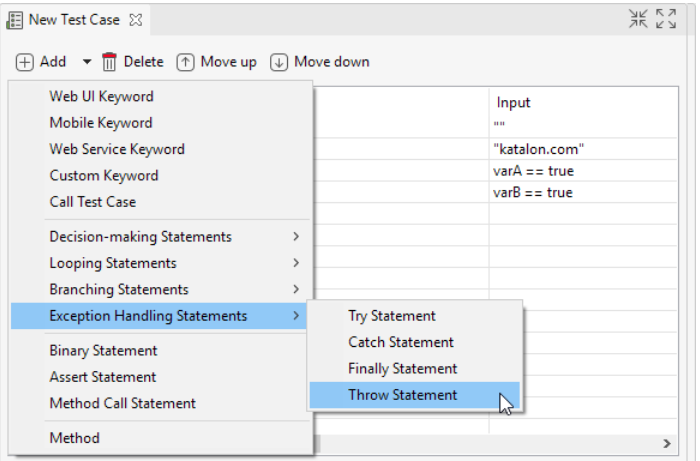This screenshot has width=700, height=461.
Task: Click the Move down arrow icon
Action: pyautogui.click(x=279, y=62)
